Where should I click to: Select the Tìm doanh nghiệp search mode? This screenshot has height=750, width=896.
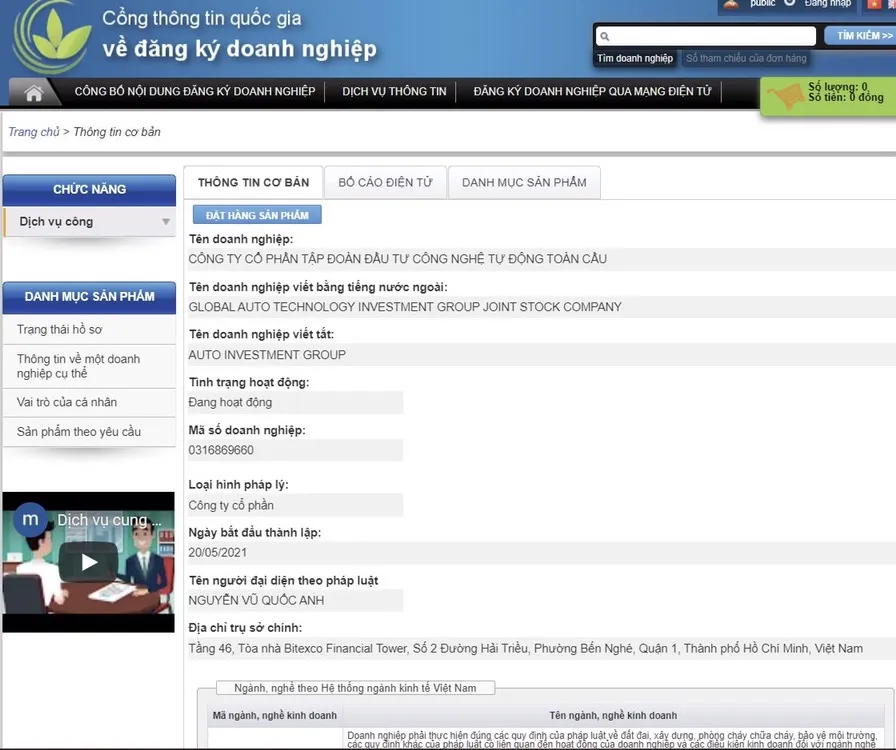click(x=635, y=59)
